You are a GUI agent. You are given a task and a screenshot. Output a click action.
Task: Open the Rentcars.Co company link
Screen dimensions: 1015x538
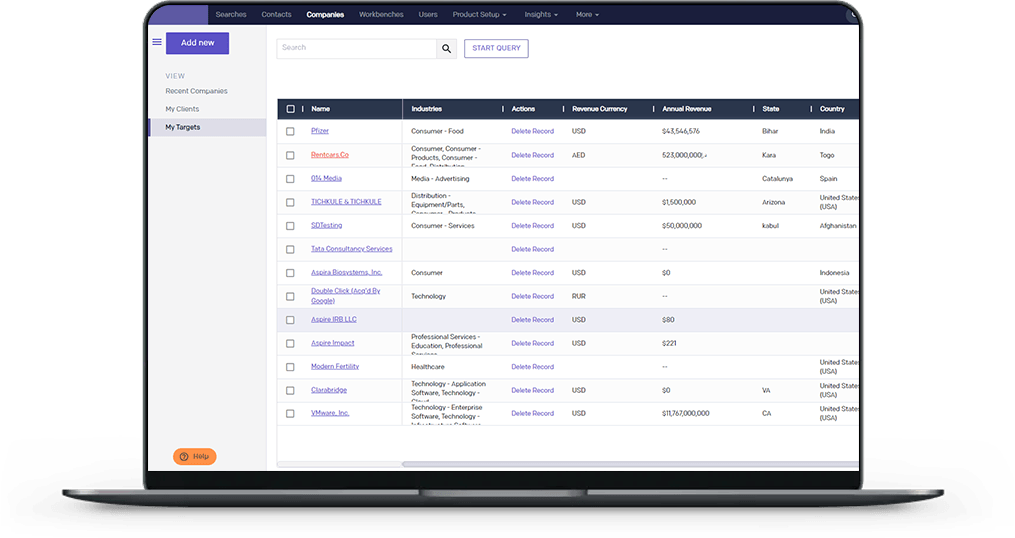point(329,155)
